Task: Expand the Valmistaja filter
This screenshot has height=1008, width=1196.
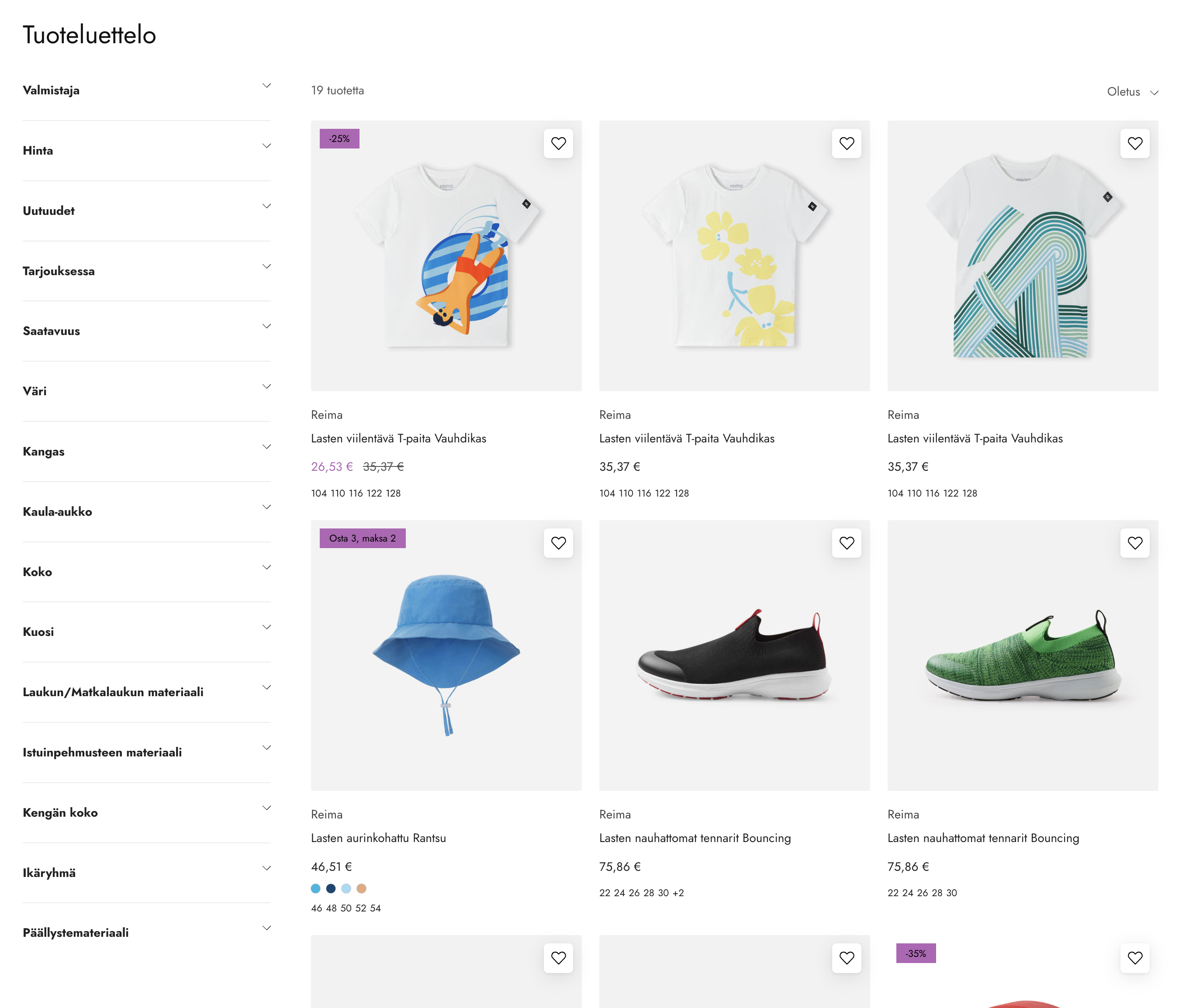Action: (147, 90)
